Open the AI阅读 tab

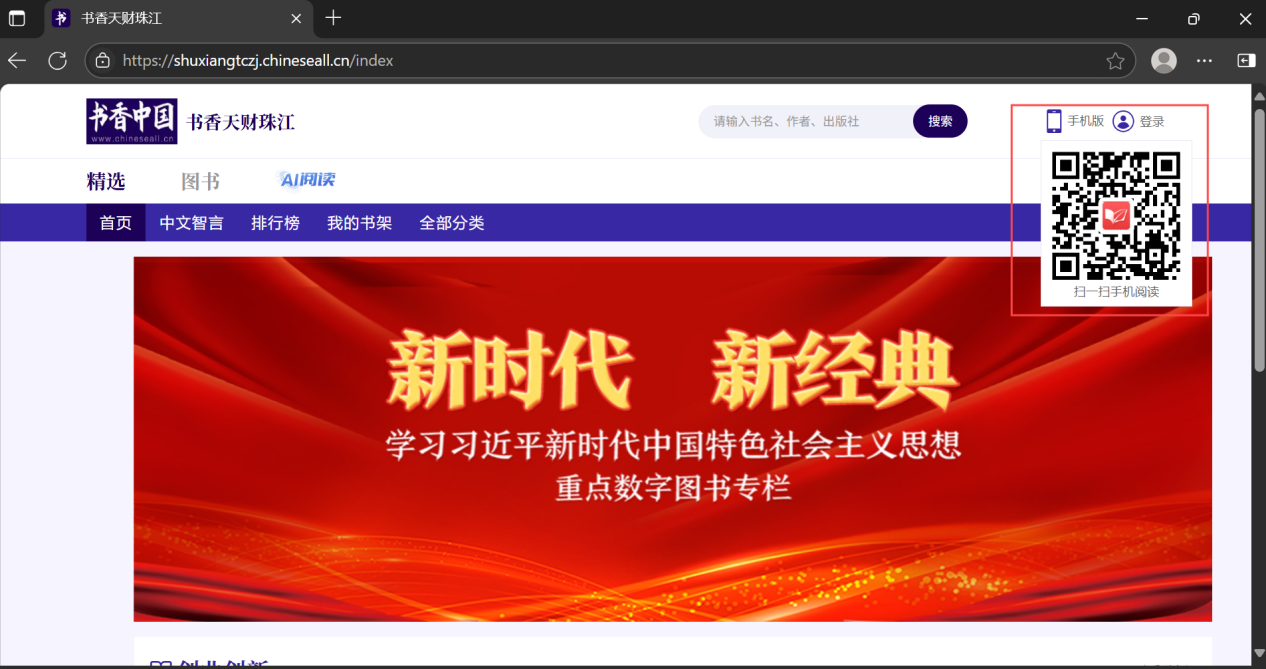click(306, 180)
